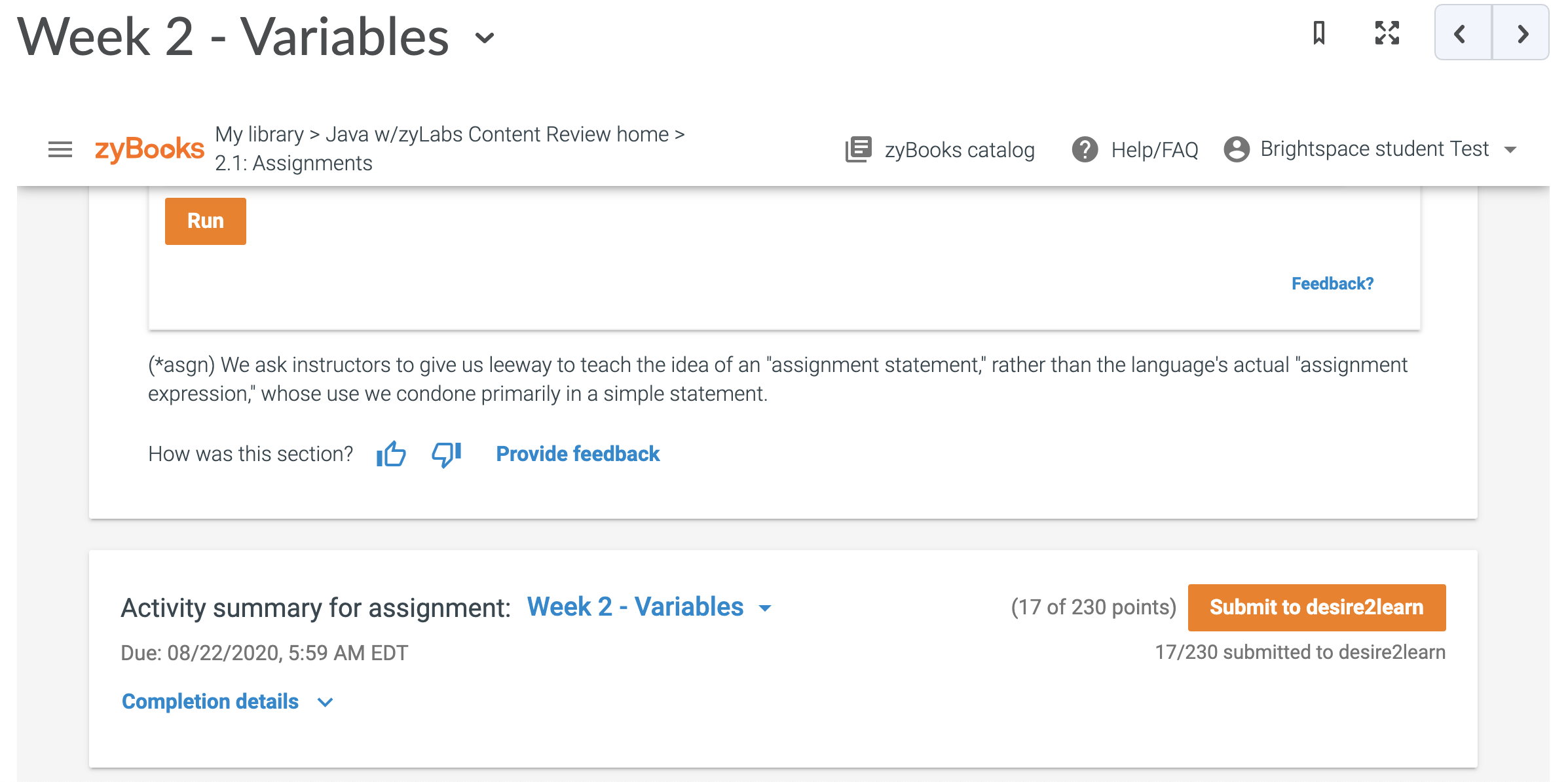Open the Week 2 - Variables title dropdown
Image resolution: width=1568 pixels, height=782 pixels.
(x=485, y=38)
